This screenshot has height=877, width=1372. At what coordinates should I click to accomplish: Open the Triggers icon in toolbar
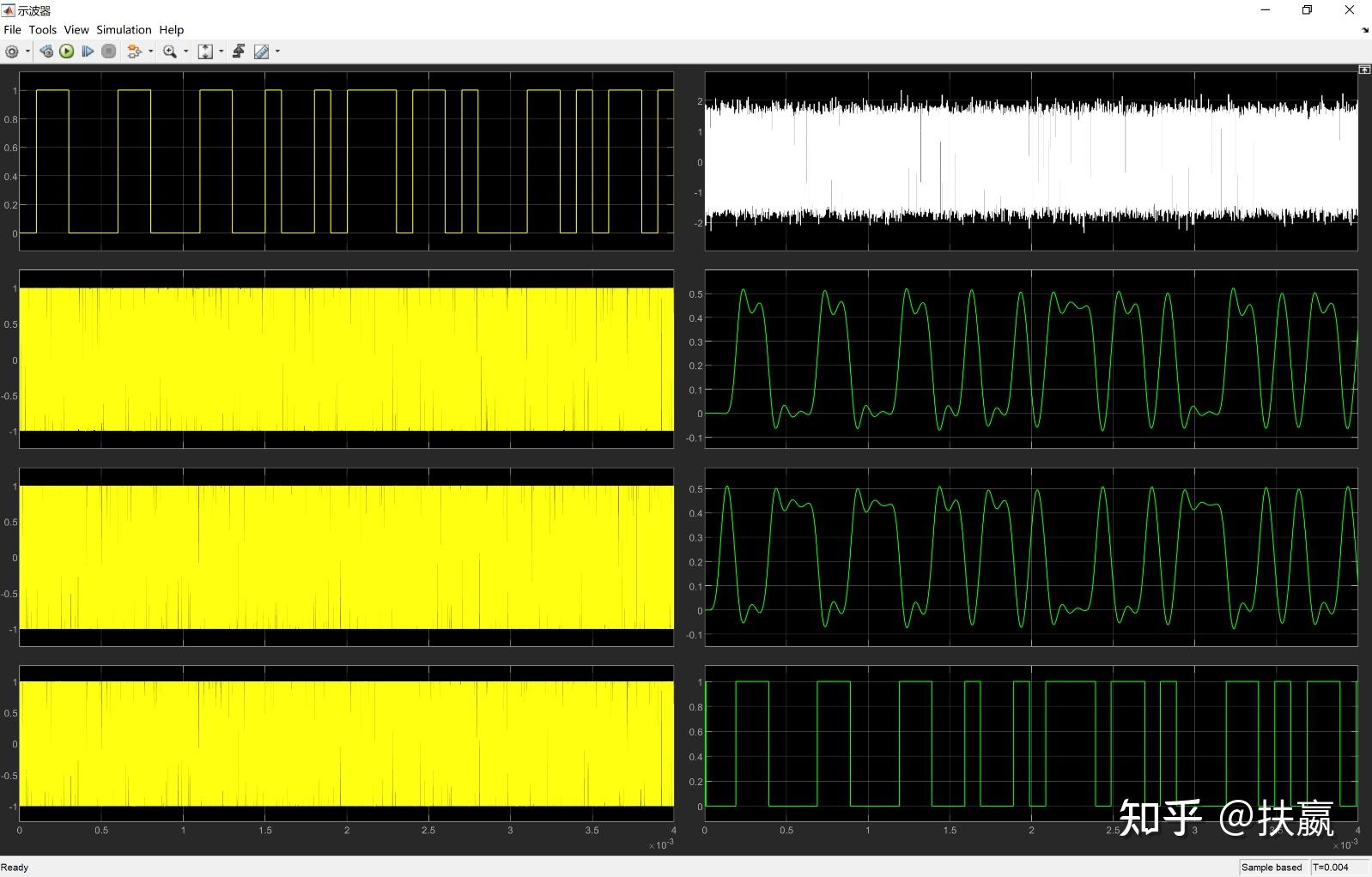239,51
